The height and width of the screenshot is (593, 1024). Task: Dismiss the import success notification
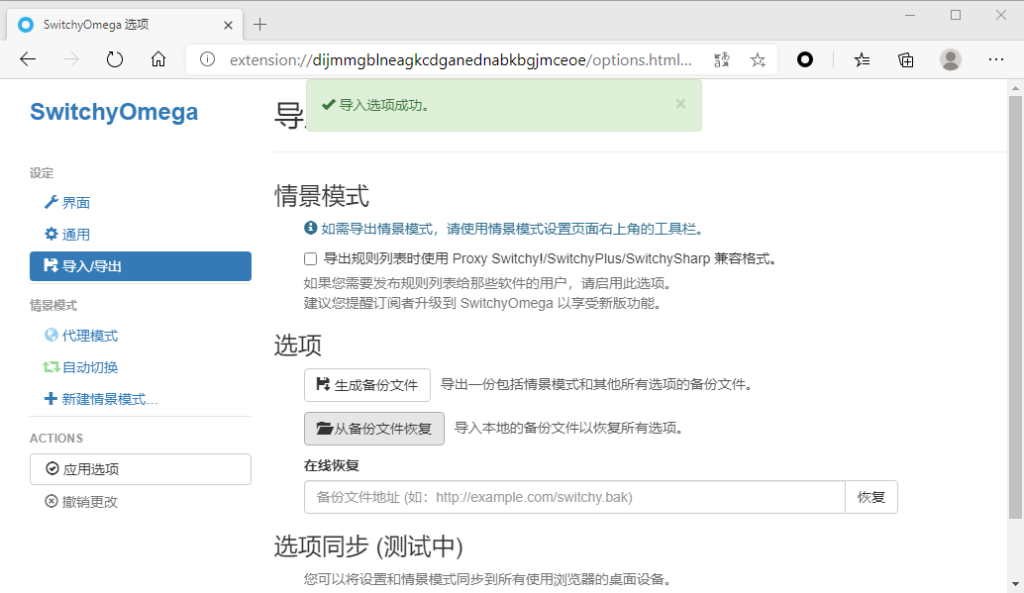tap(680, 103)
